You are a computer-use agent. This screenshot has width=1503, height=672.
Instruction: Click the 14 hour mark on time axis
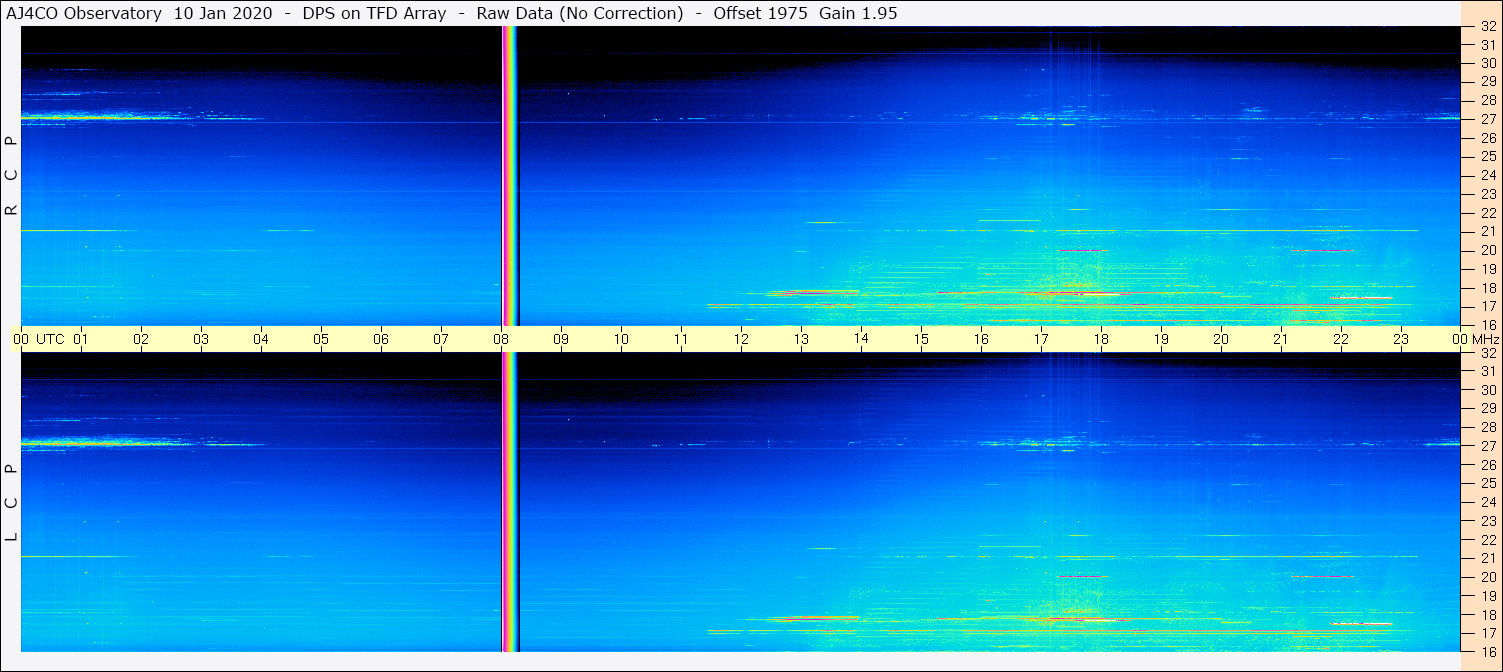coord(861,338)
